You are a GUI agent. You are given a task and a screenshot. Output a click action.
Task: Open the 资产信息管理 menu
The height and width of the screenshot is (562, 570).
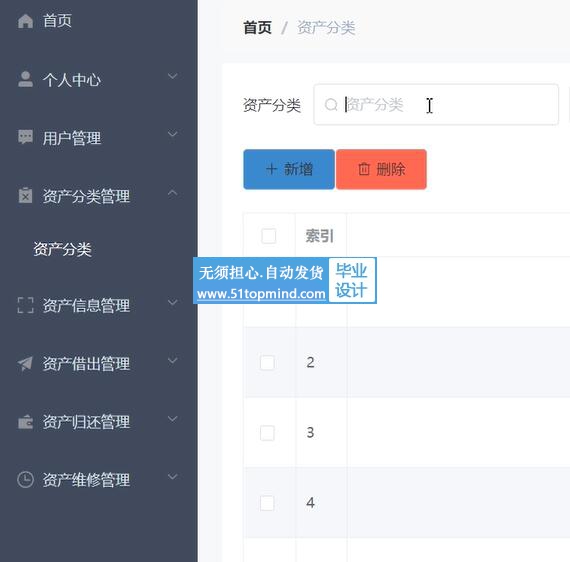pos(86,305)
